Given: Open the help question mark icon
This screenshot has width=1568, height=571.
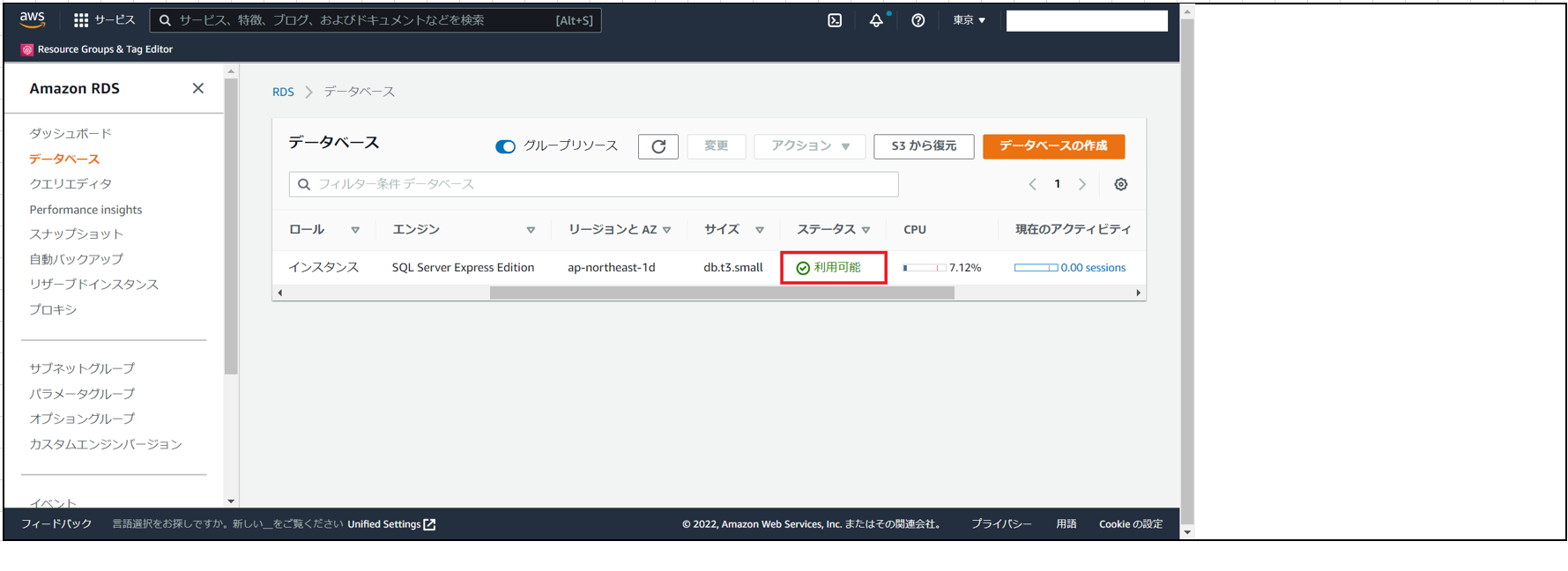Looking at the screenshot, I should [918, 20].
